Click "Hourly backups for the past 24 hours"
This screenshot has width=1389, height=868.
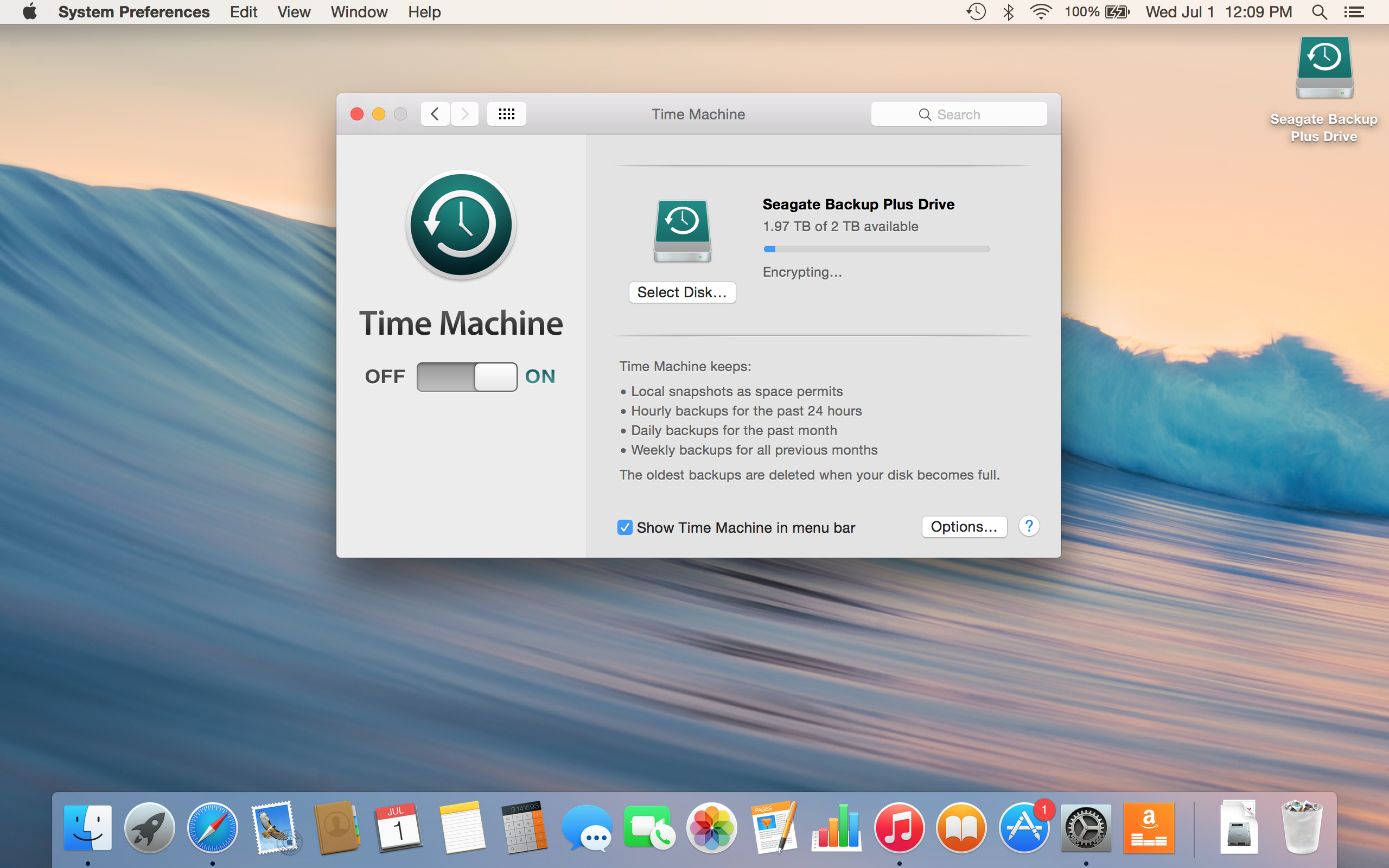(746, 411)
